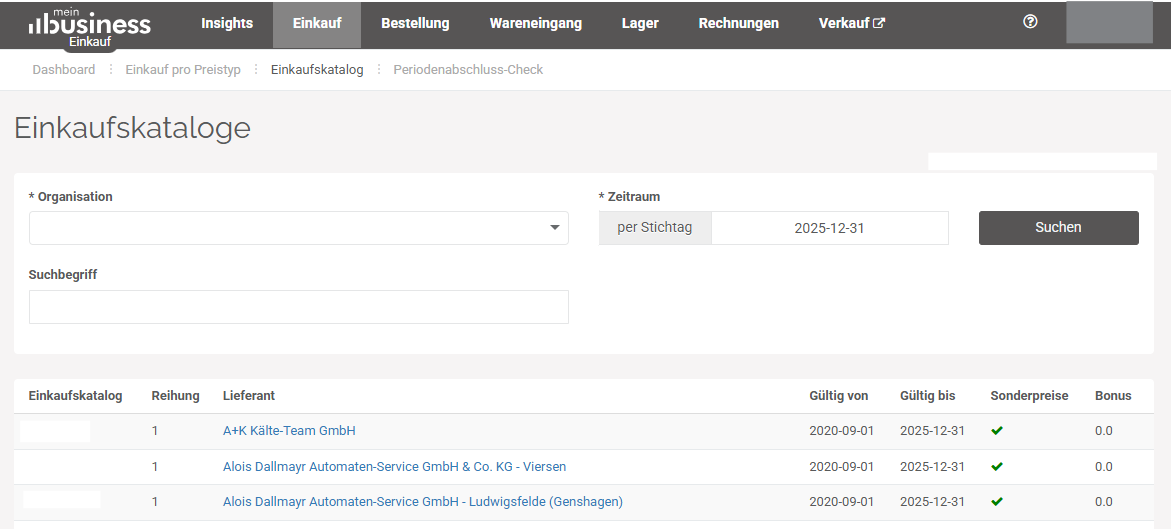Expand the Organisation dropdown arrow
Image resolution: width=1171 pixels, height=529 pixels.
[555, 228]
